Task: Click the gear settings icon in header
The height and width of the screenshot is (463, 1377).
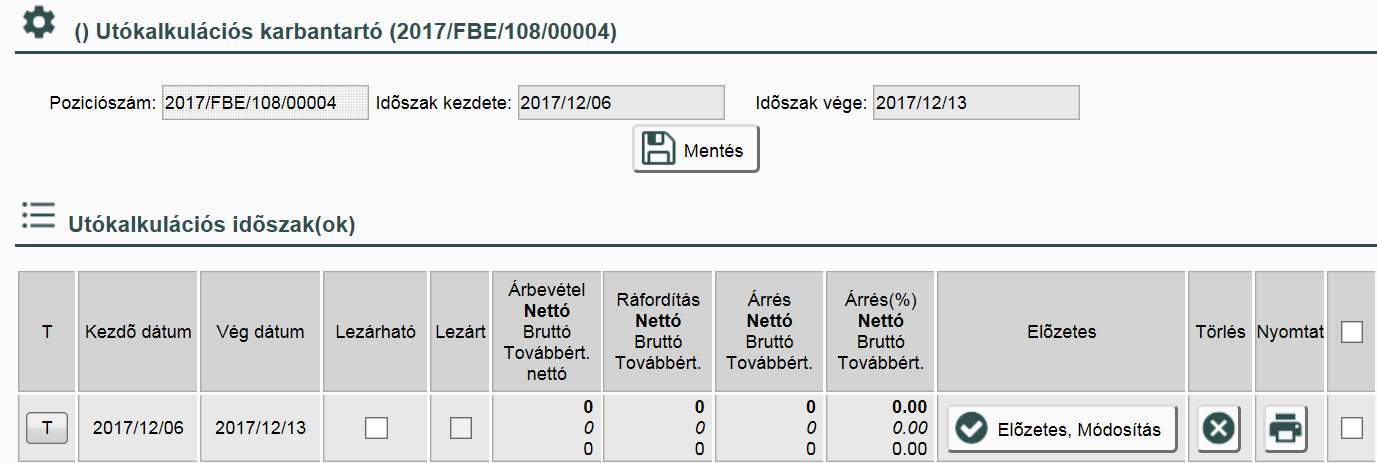Action: (38, 23)
